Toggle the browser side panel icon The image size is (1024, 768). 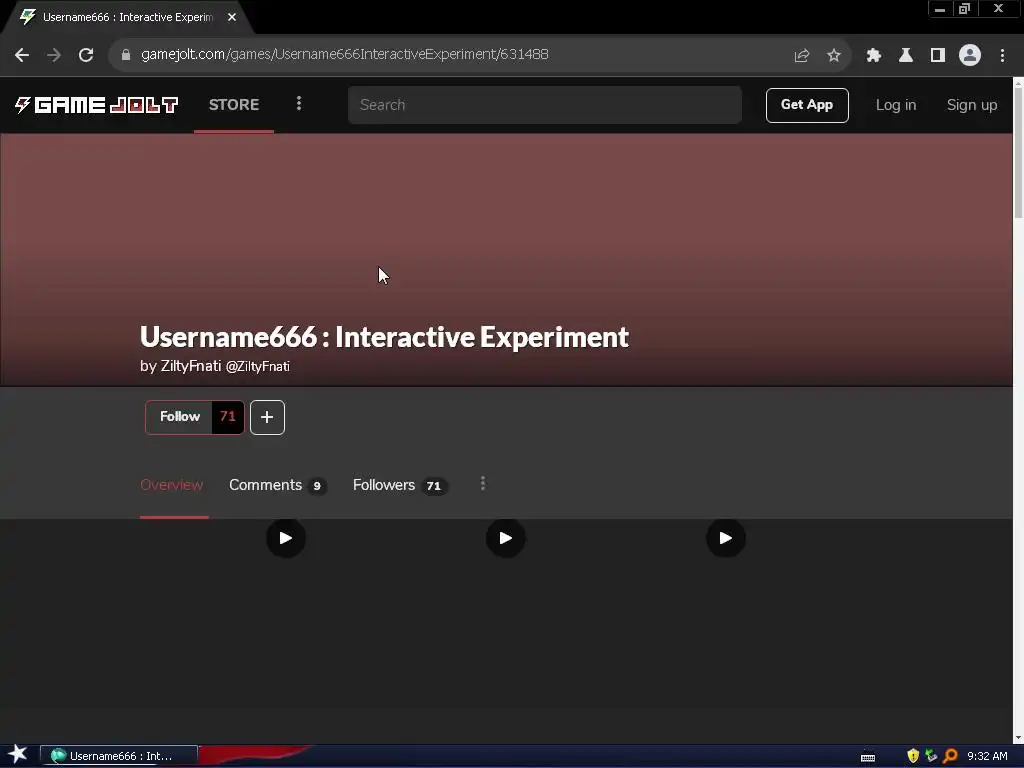[937, 55]
